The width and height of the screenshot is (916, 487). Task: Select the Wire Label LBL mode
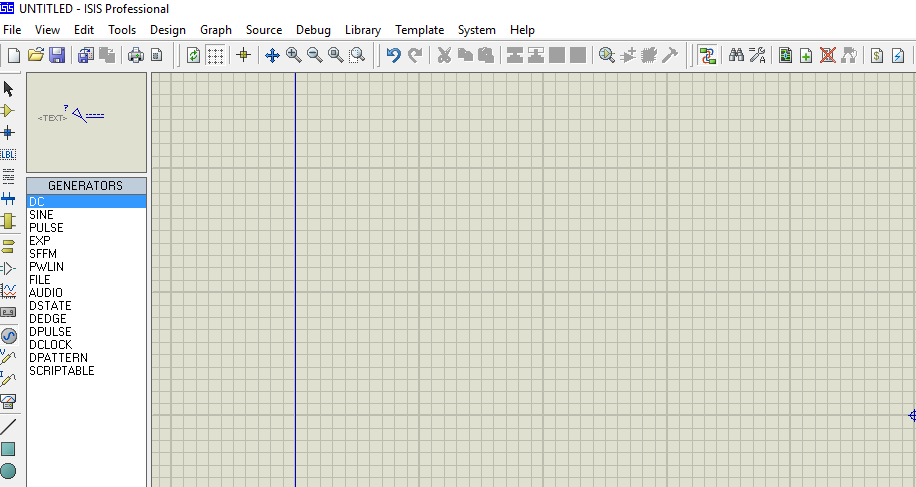coord(8,155)
